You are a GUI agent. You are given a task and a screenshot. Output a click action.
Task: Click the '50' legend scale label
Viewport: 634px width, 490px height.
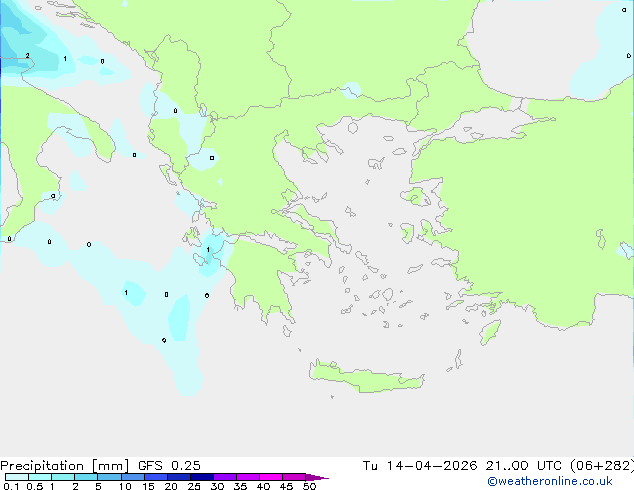click(x=310, y=486)
